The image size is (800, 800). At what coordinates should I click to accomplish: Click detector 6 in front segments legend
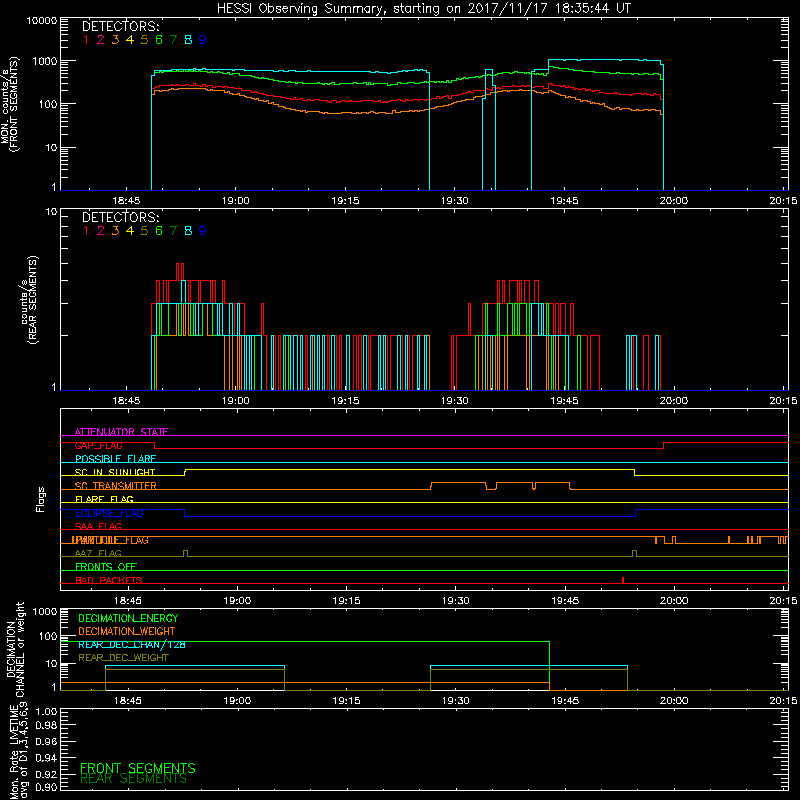[x=159, y=40]
